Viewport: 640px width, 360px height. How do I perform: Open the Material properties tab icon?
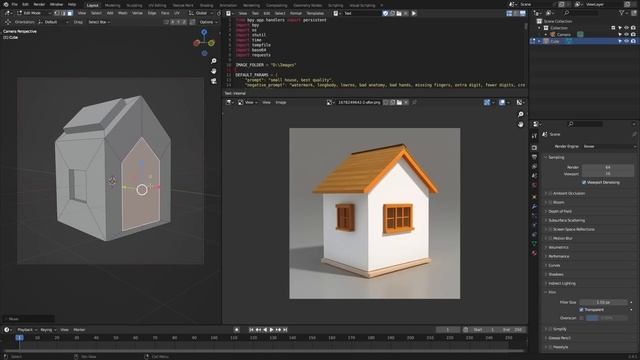534,253
